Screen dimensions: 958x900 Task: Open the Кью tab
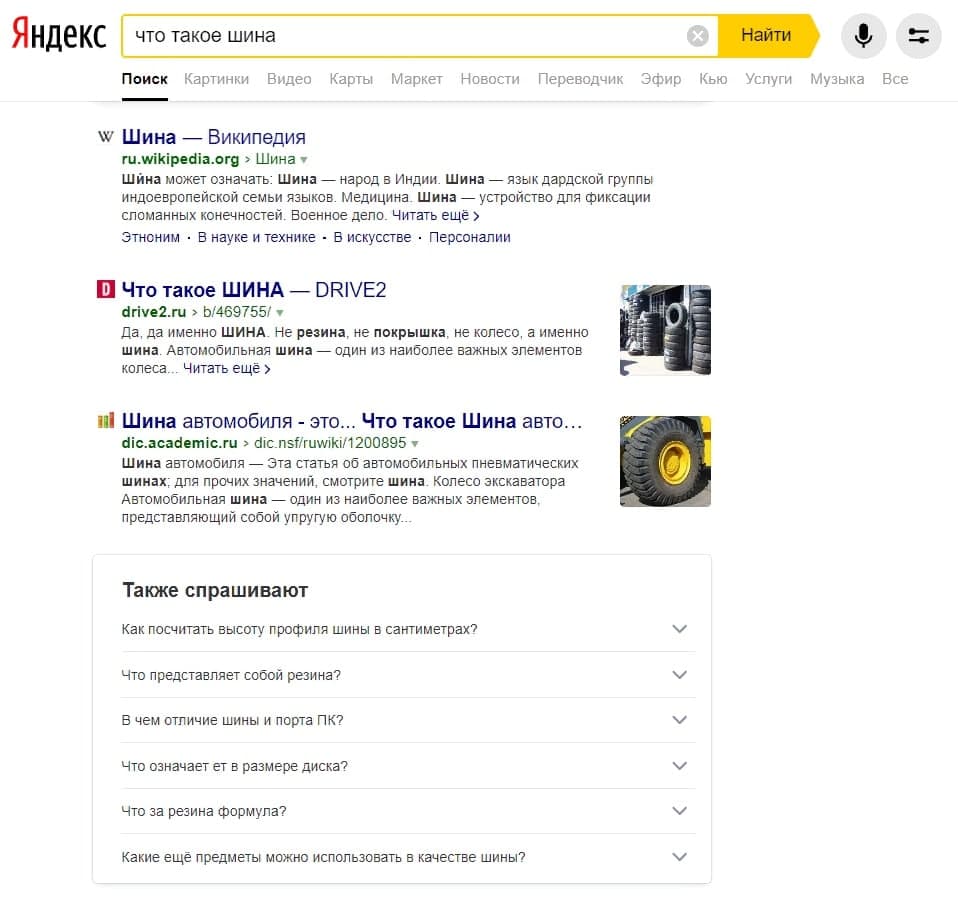click(713, 79)
